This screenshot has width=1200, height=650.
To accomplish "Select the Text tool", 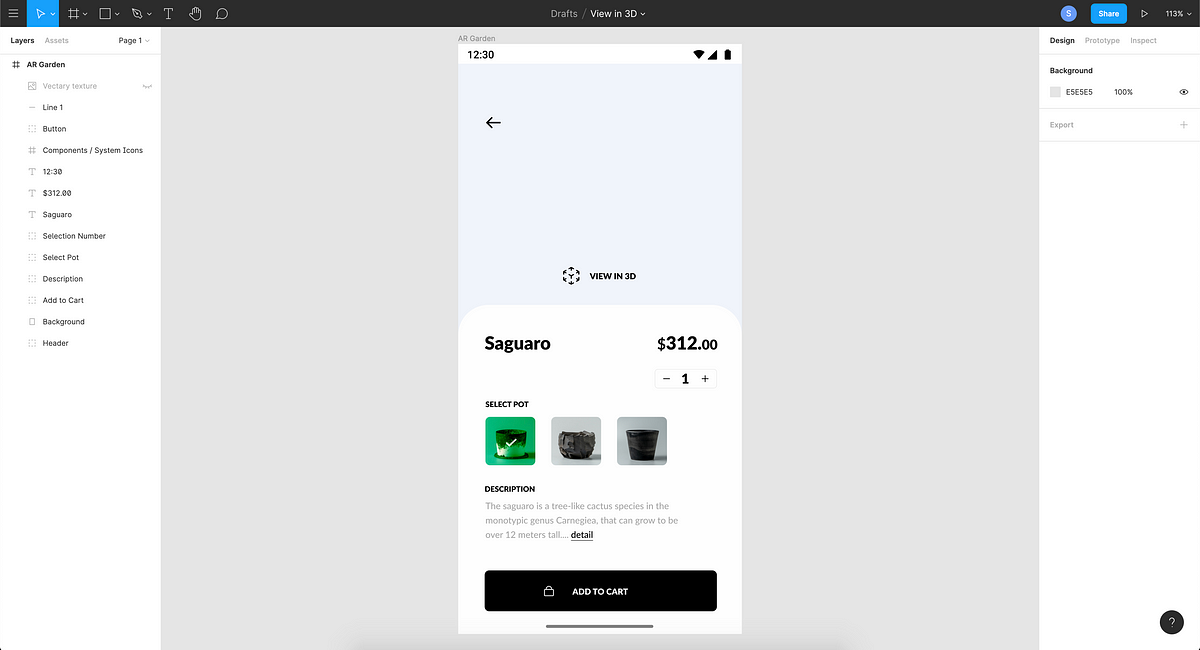I will (x=168, y=14).
